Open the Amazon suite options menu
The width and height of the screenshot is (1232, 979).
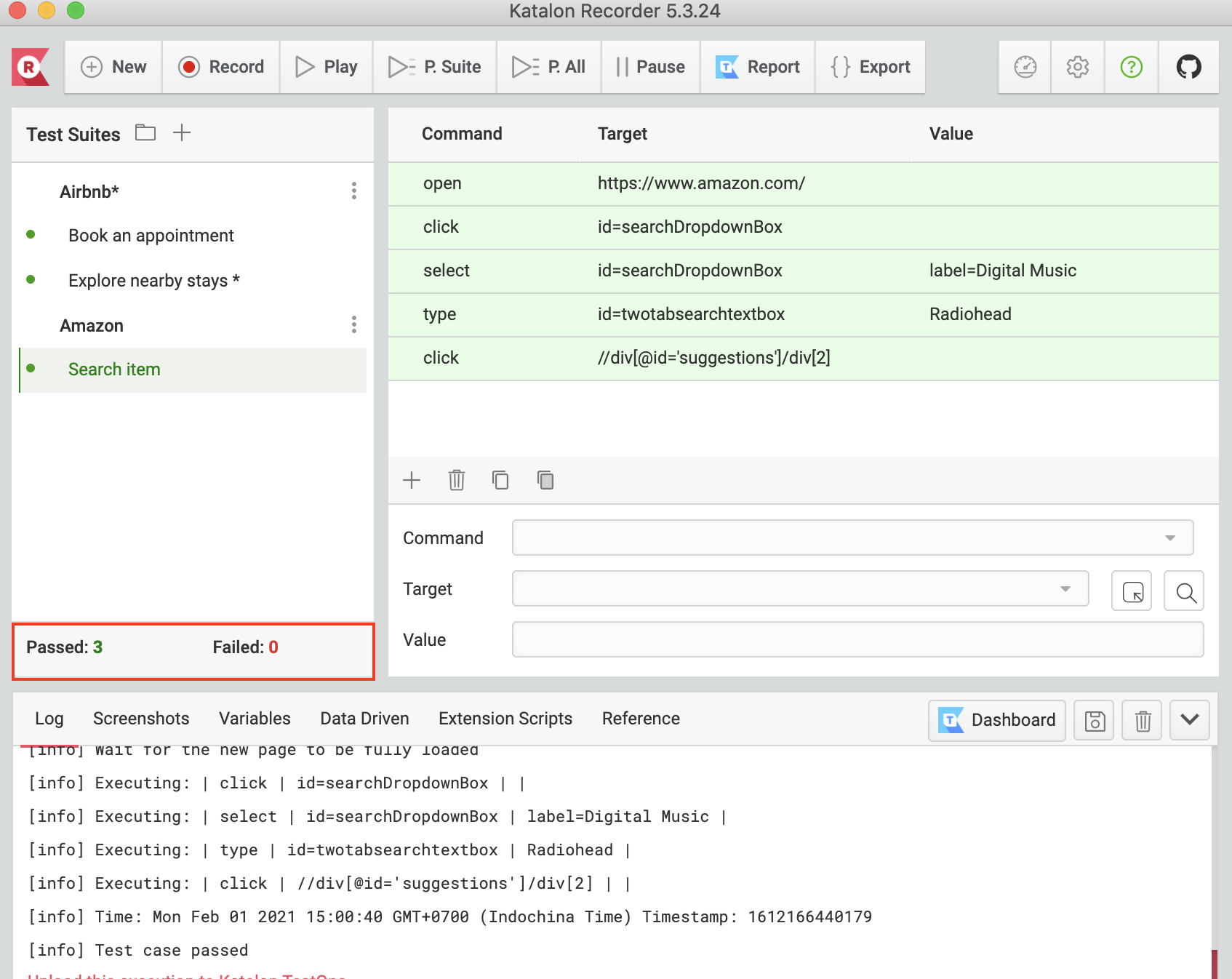click(354, 324)
